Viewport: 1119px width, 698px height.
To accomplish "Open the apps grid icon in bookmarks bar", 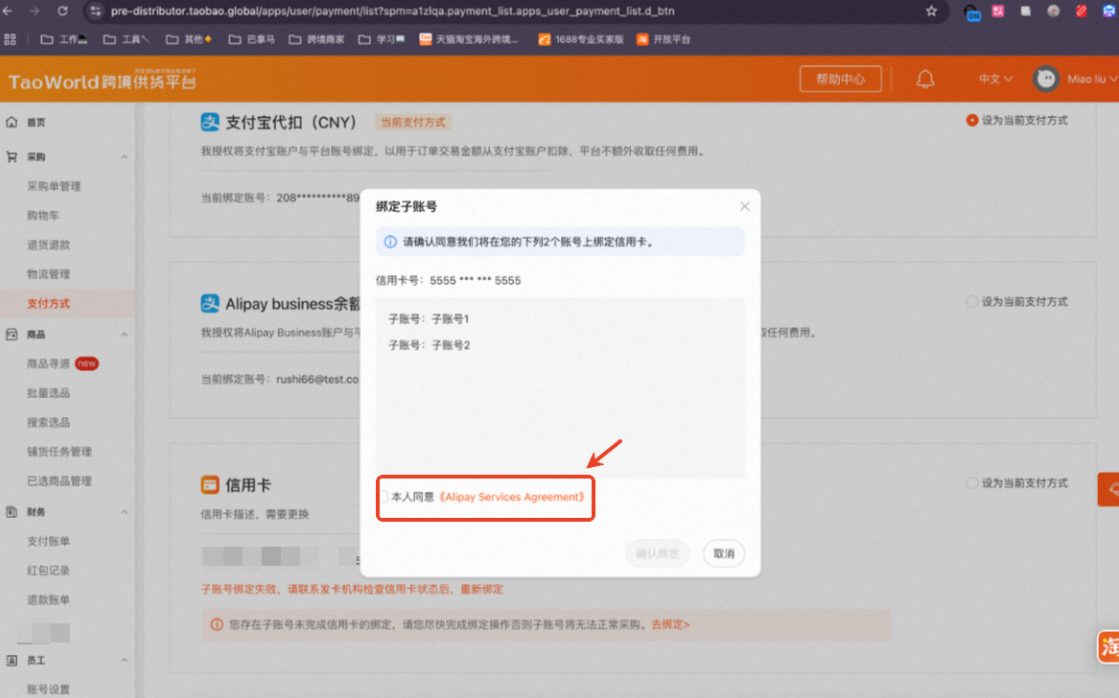I will (10, 39).
